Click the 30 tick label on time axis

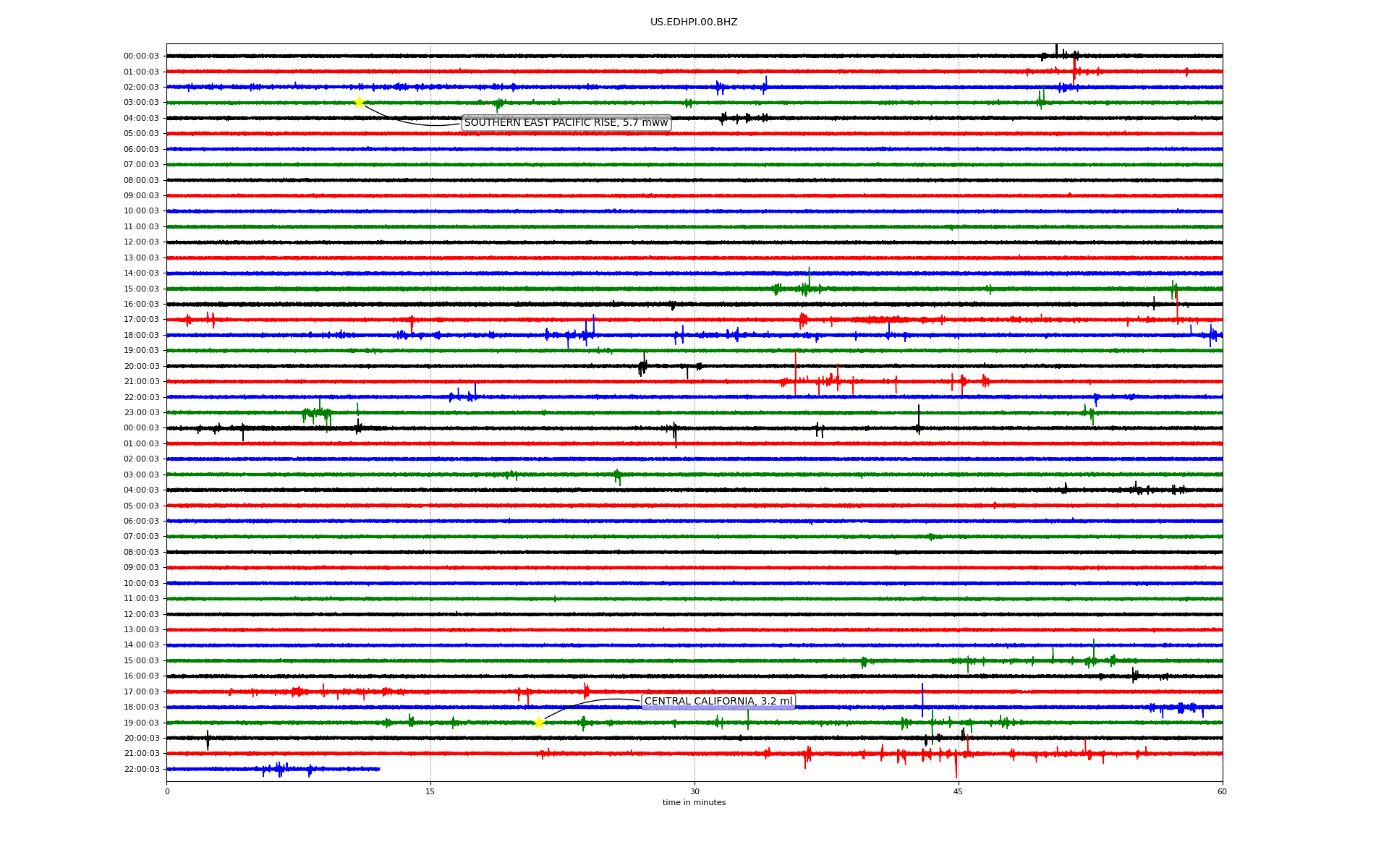pos(694,791)
